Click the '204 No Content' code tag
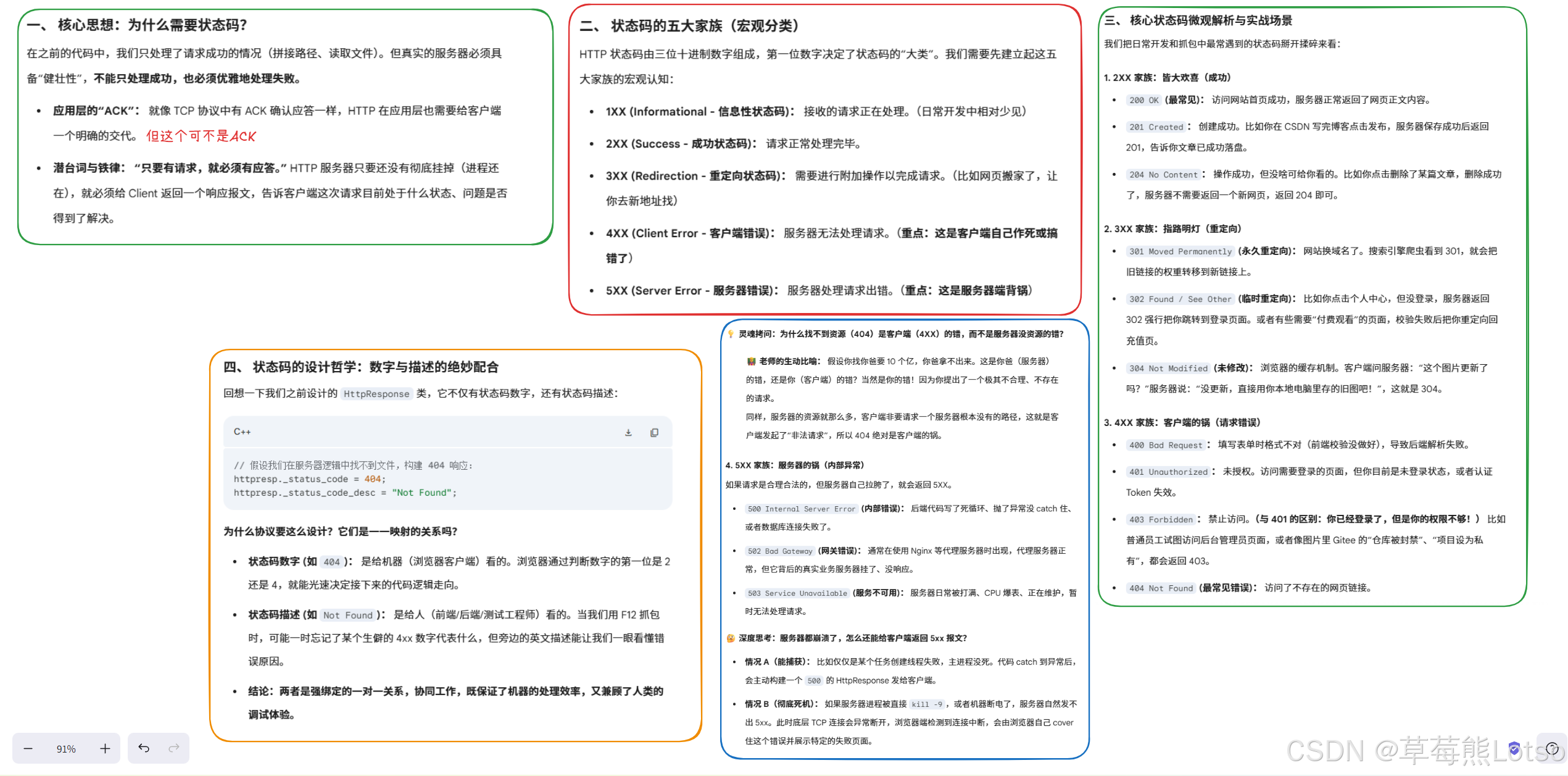 [x=1164, y=175]
